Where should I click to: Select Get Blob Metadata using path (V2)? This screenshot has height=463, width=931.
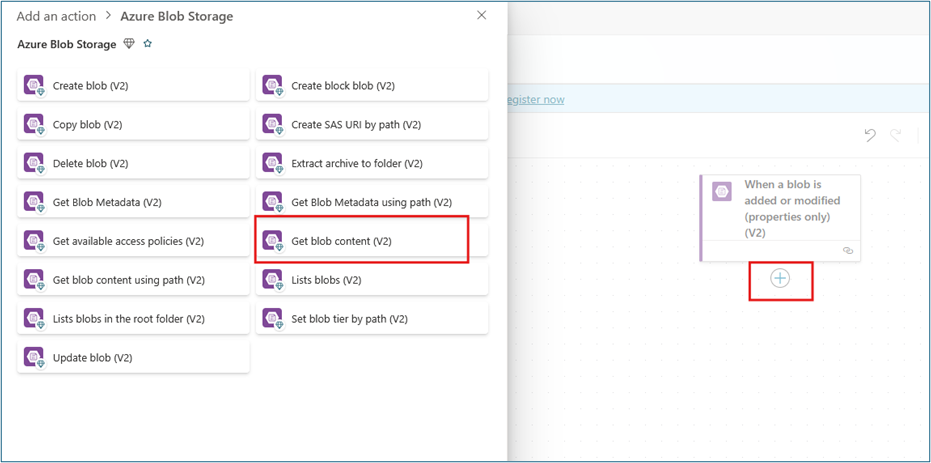pyautogui.click(x=372, y=202)
